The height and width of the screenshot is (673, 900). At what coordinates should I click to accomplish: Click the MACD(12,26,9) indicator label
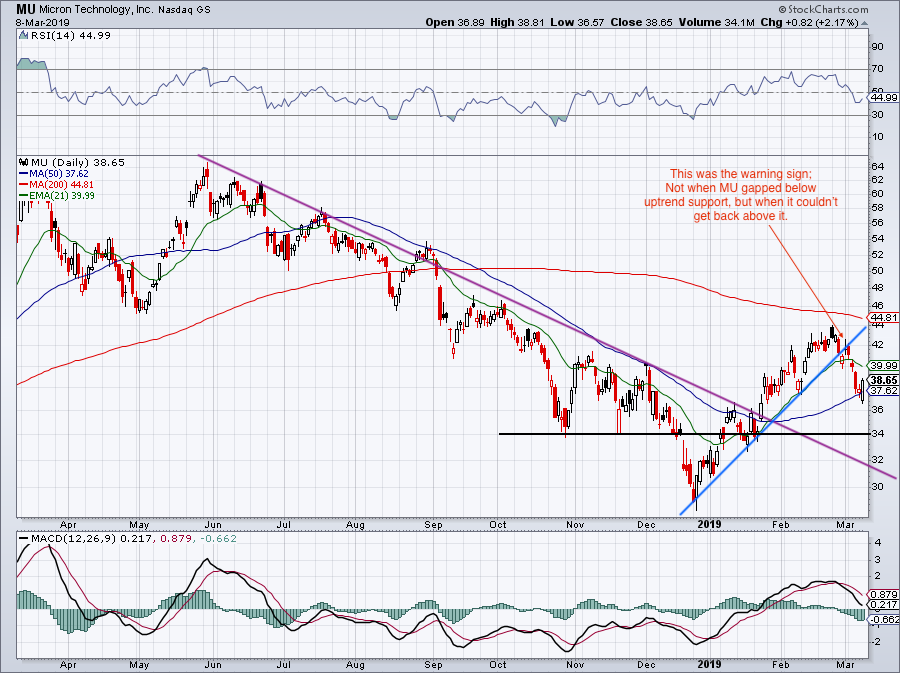pyautogui.click(x=75, y=539)
